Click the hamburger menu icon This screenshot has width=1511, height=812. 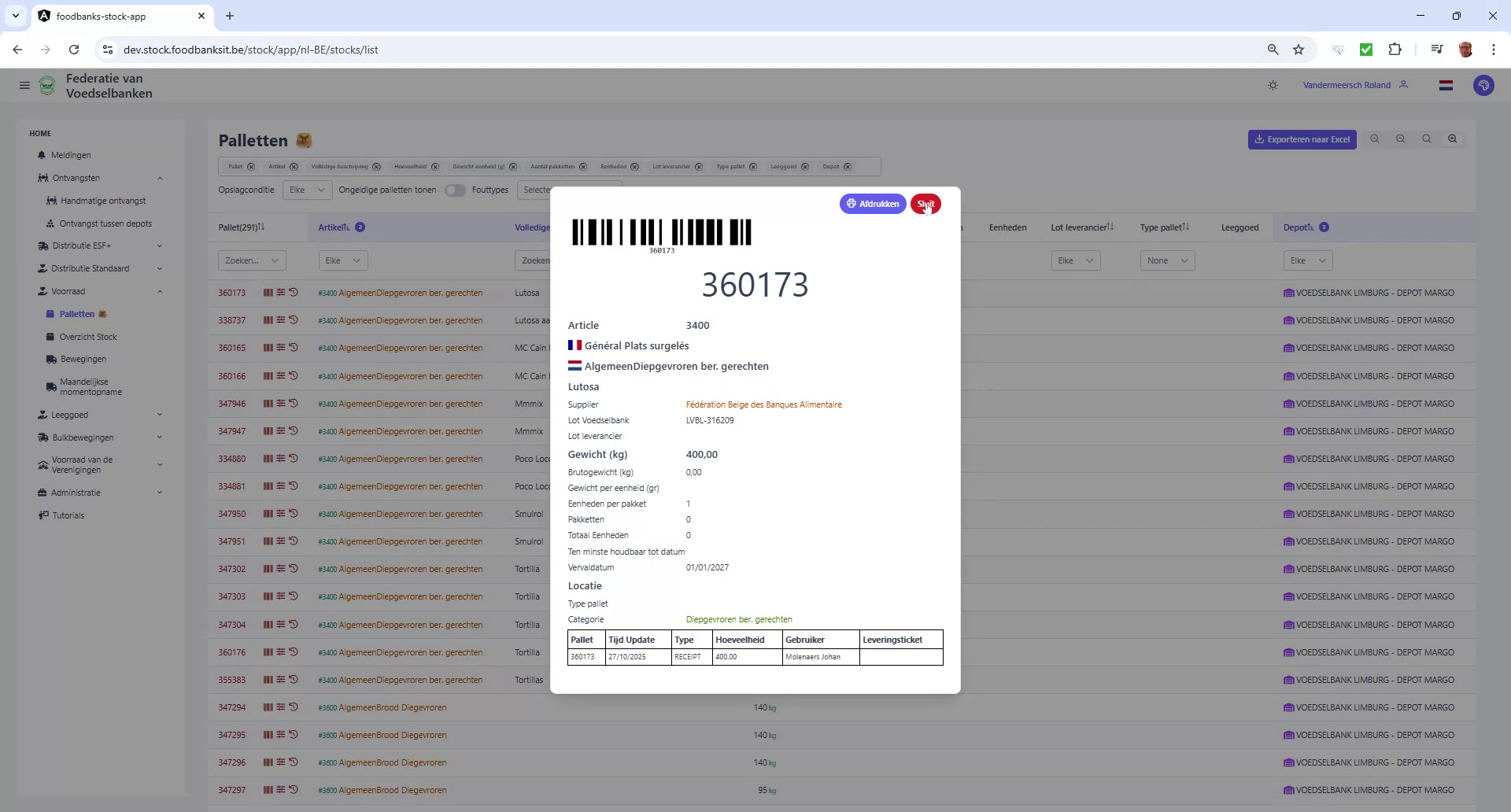(24, 85)
